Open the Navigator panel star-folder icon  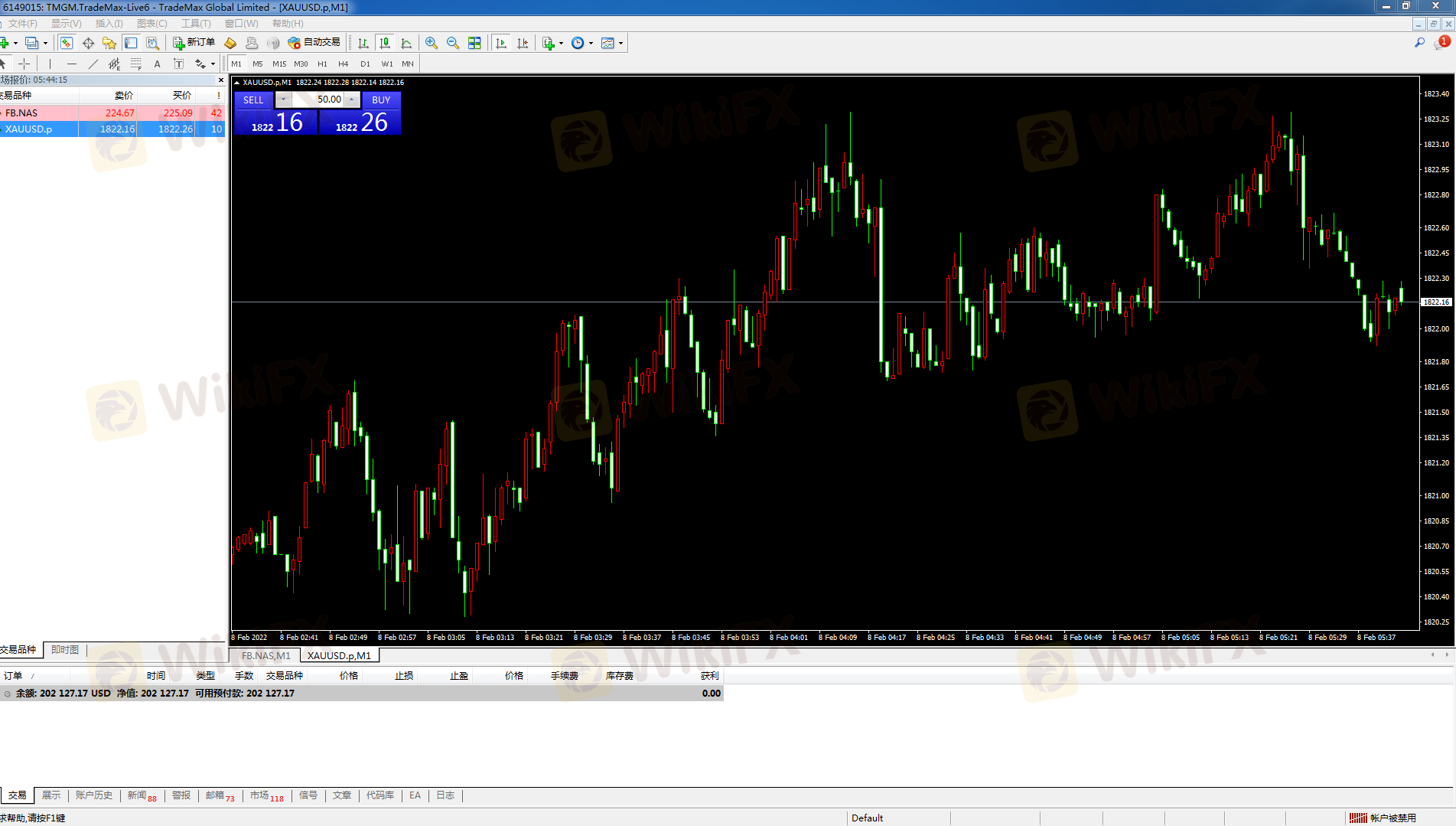[x=109, y=43]
